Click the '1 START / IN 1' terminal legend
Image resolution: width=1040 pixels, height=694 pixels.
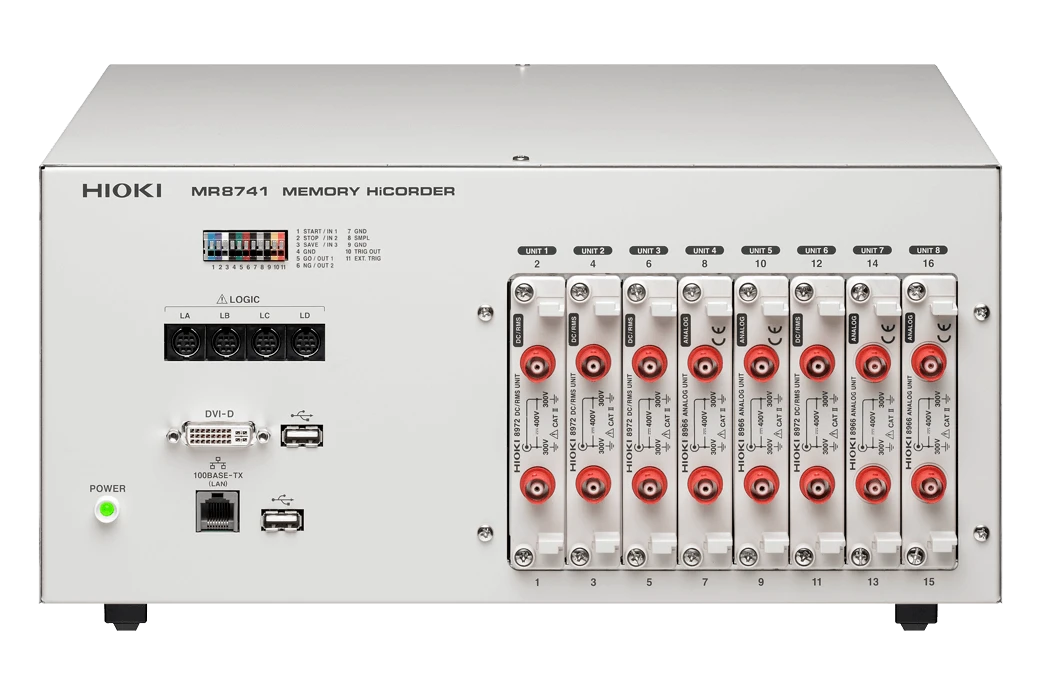tap(316, 232)
